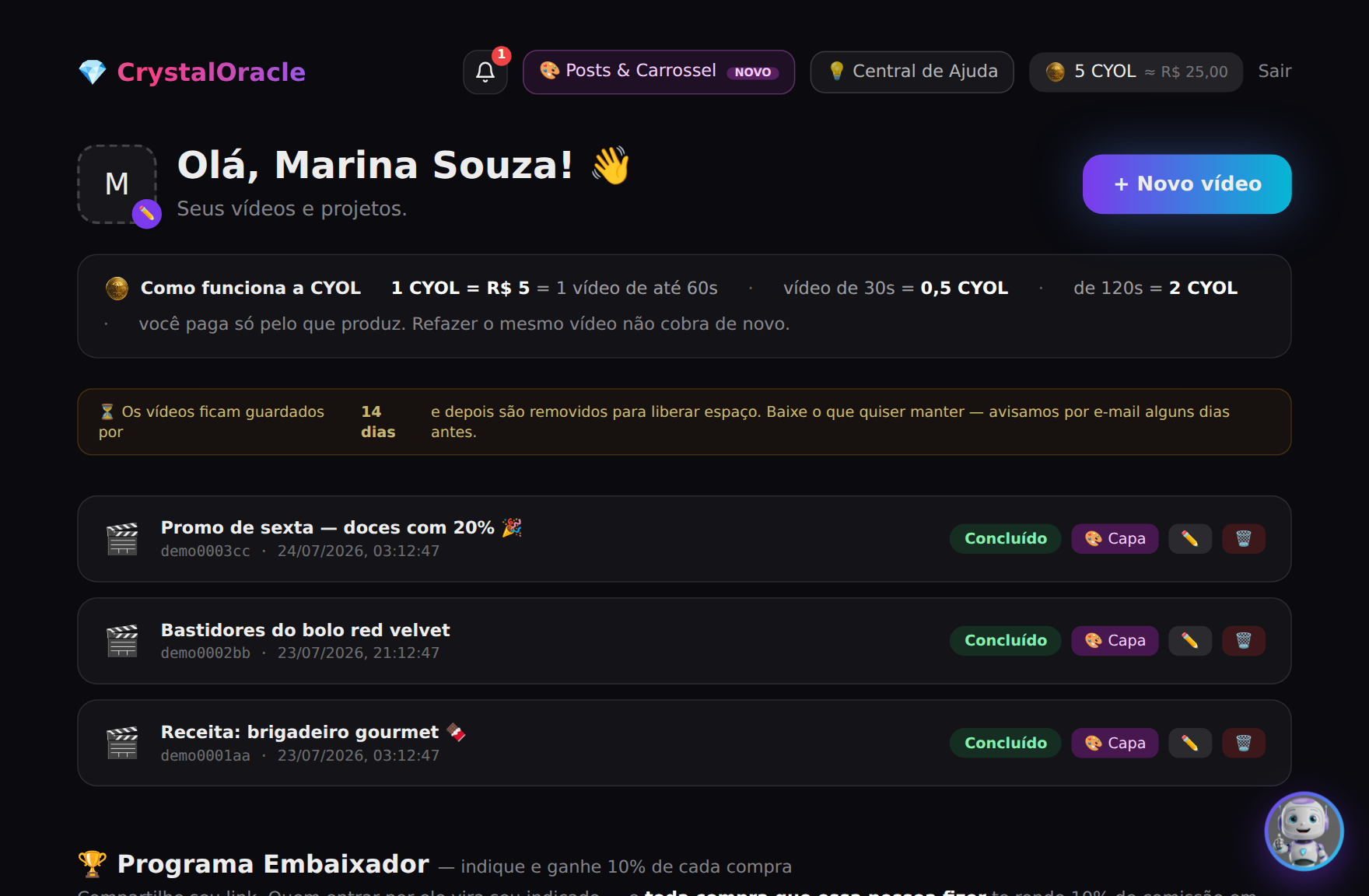This screenshot has width=1369, height=896.
Task: Delete the Promo de sexta video
Action: click(x=1243, y=538)
